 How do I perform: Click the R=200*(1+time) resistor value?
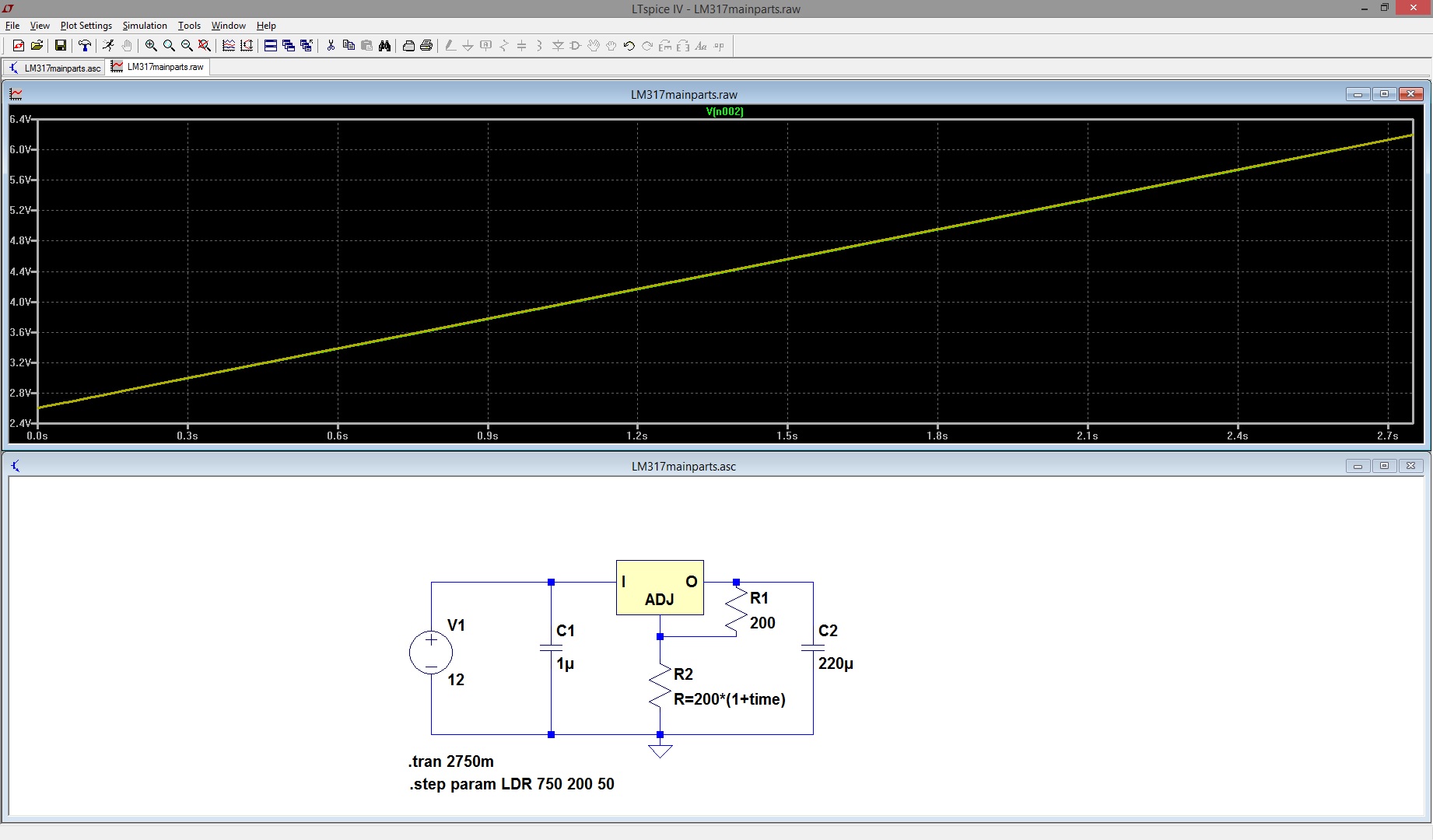point(730,699)
